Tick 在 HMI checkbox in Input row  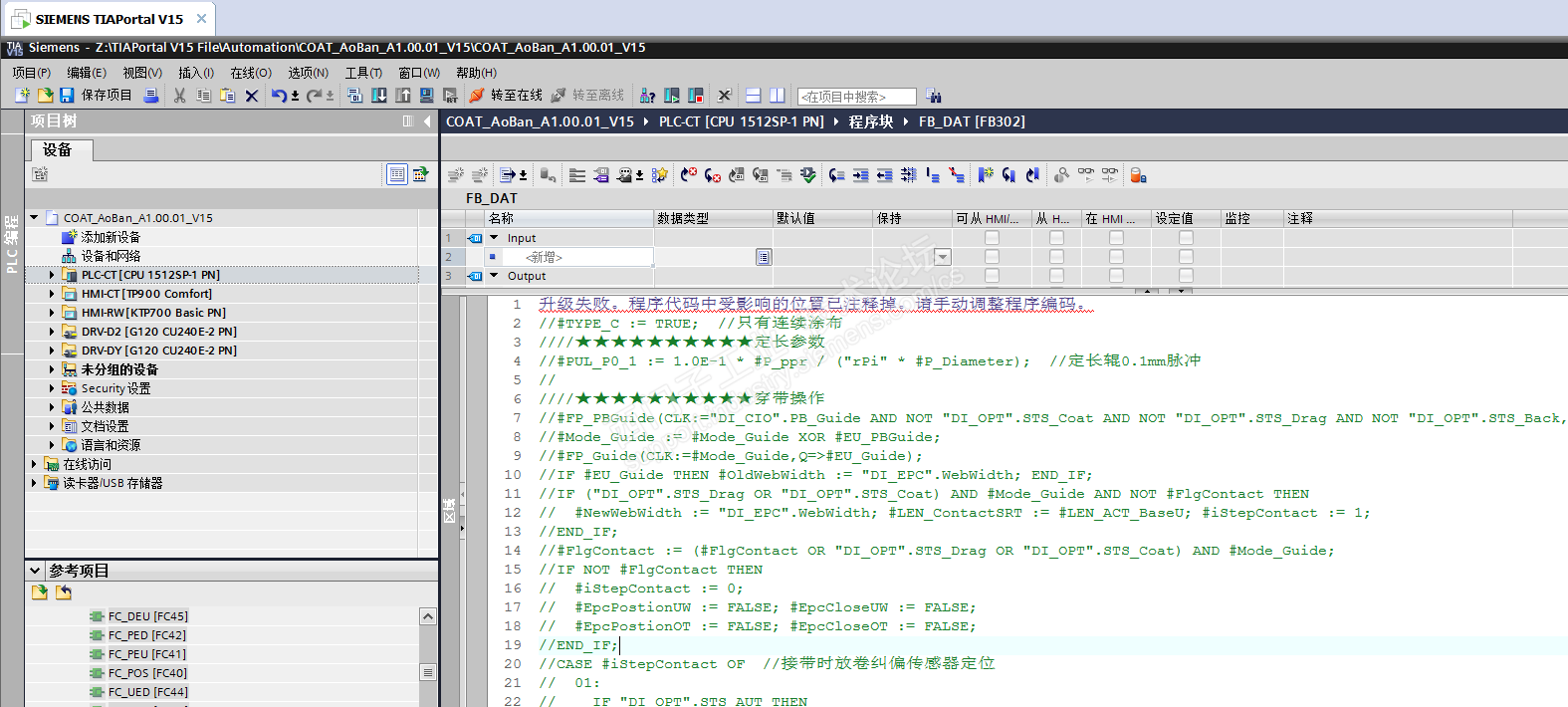[x=1116, y=238]
